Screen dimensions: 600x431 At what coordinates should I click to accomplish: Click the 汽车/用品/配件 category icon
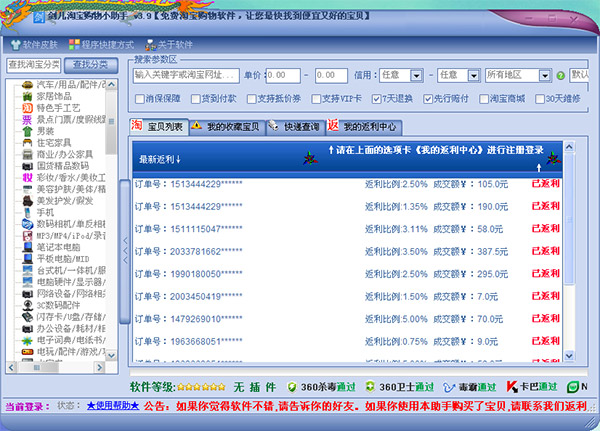[x=27, y=85]
